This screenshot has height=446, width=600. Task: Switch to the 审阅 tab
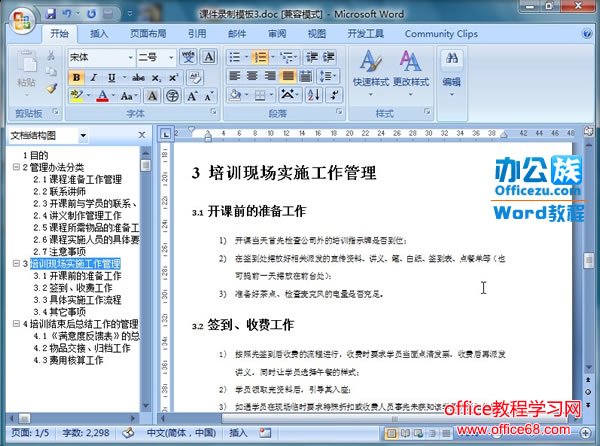277,34
